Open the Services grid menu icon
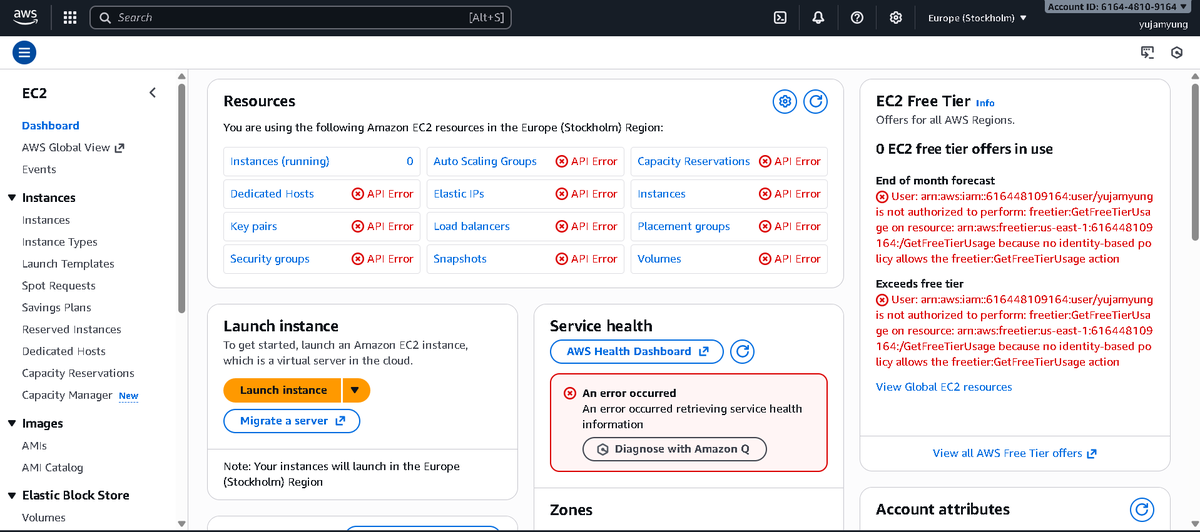Viewport: 1200px width, 532px height. pos(70,18)
